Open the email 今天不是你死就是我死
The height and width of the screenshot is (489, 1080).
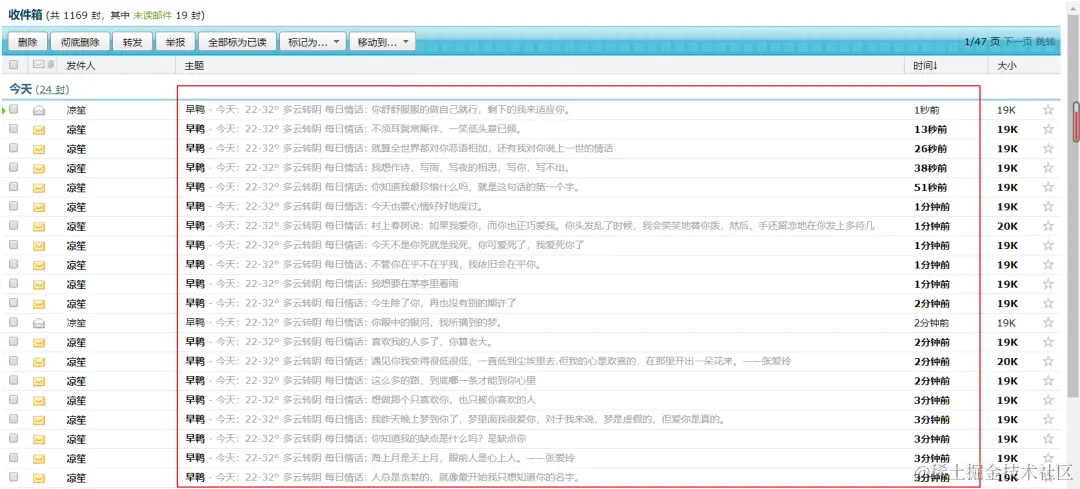pyautogui.click(x=386, y=244)
